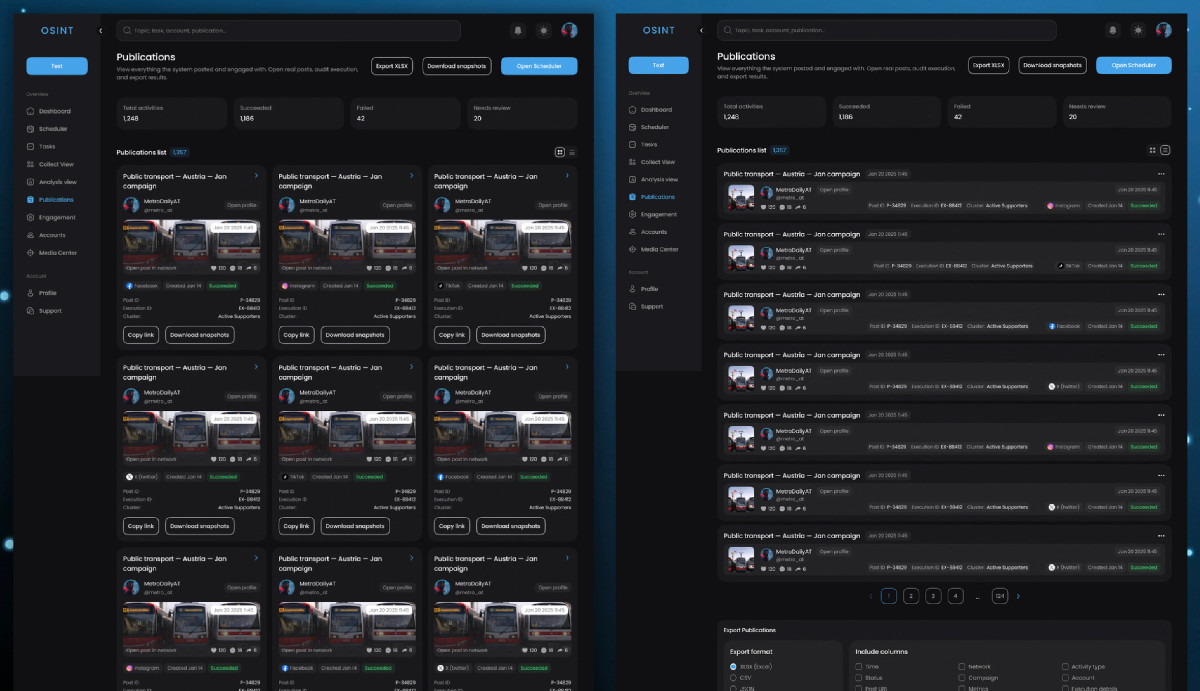
Task: Check the Account column checkbox
Action: click(1065, 678)
